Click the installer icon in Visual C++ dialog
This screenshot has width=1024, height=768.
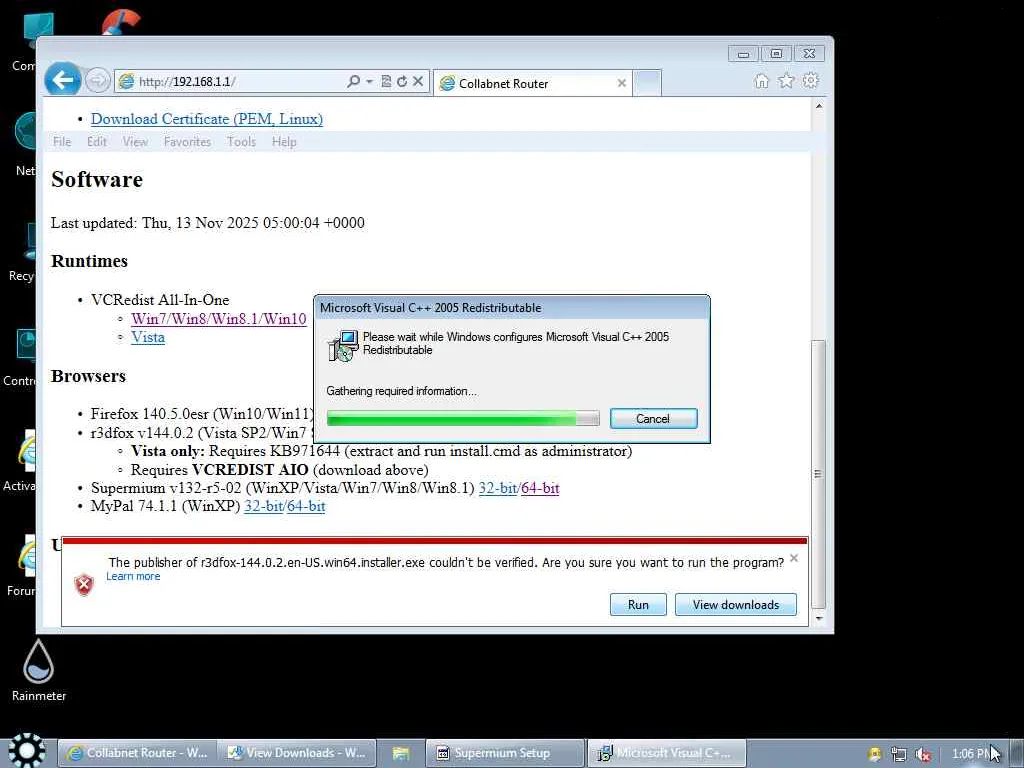343,345
